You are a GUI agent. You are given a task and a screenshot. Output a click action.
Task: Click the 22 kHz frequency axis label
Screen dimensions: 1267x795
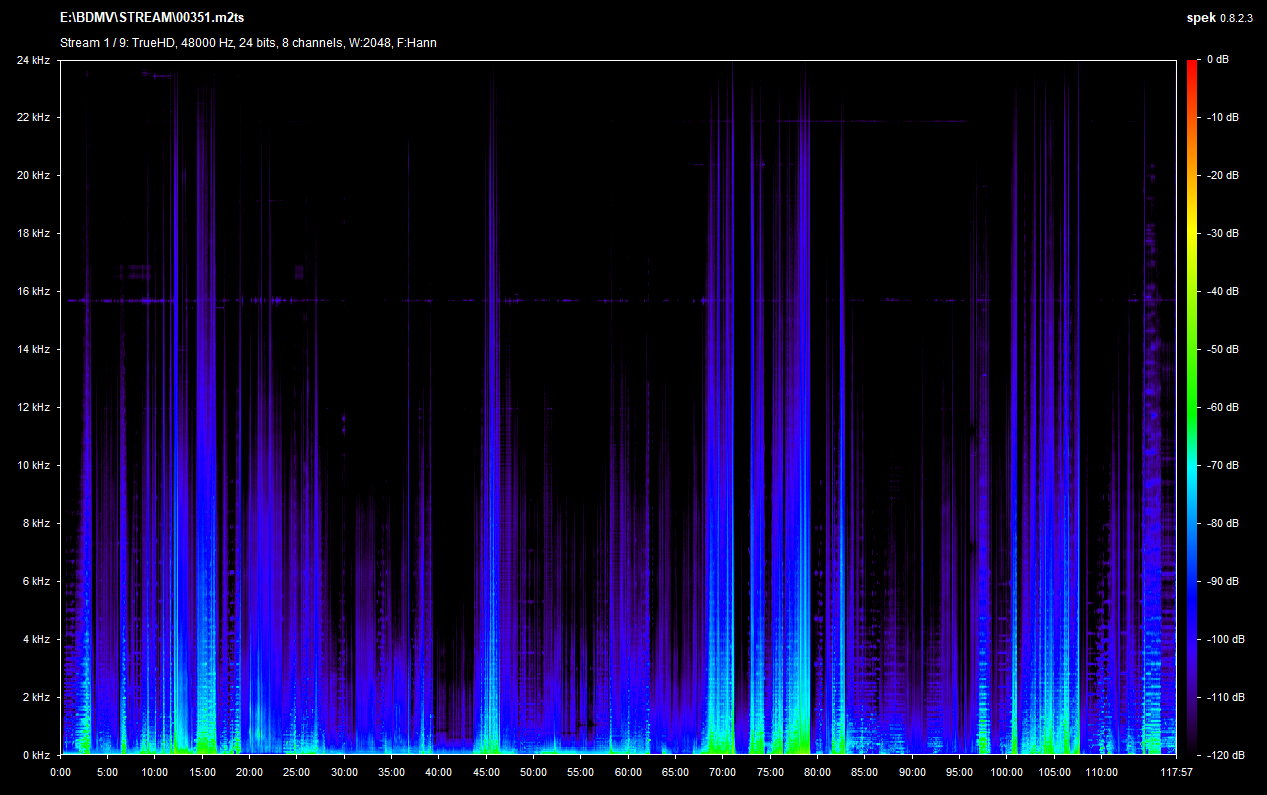click(x=32, y=118)
